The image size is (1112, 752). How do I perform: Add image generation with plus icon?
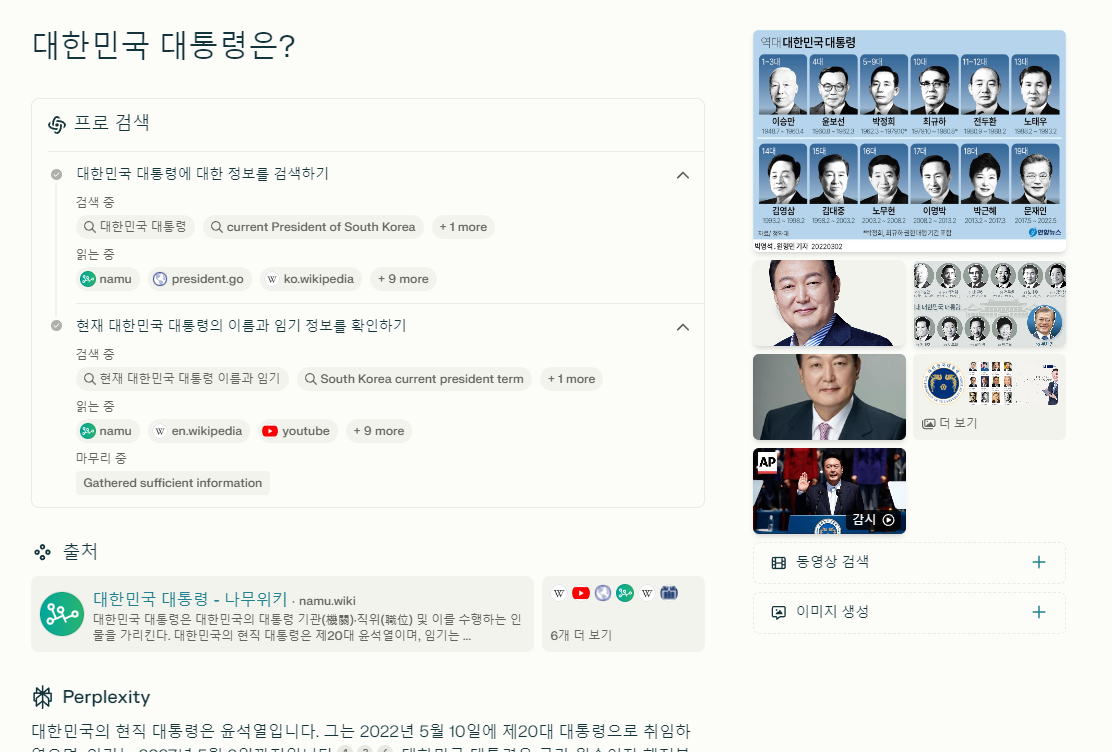(1038, 612)
